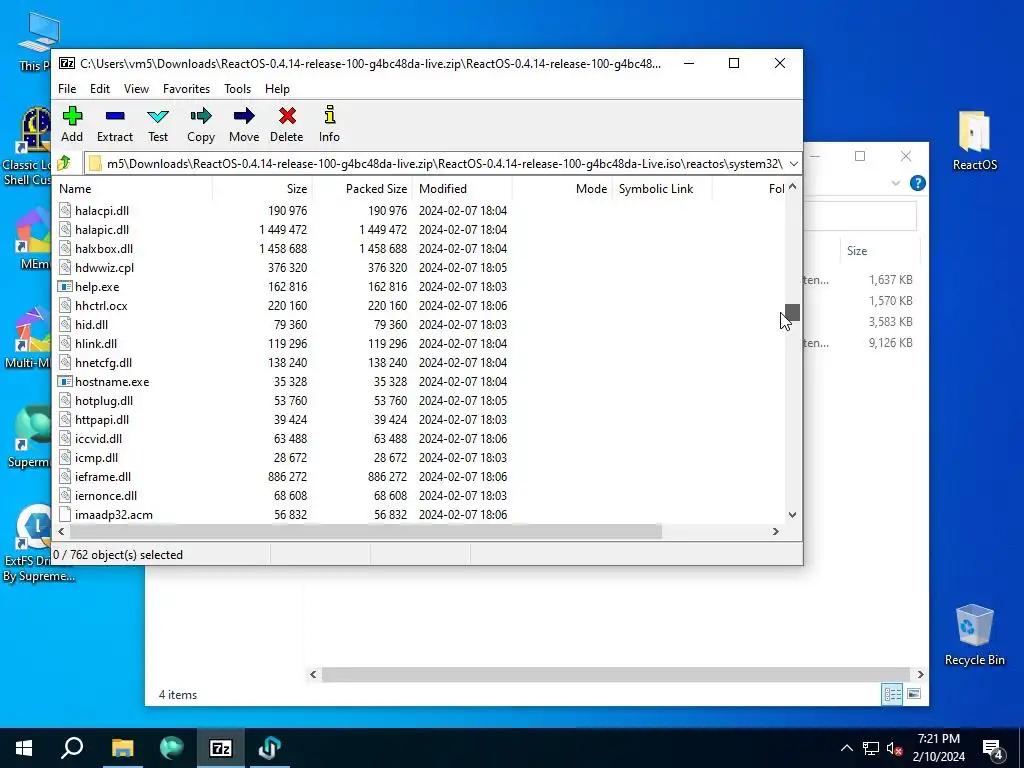Click the Add toolbar icon
Image resolution: width=1024 pixels, height=768 pixels.
pyautogui.click(x=72, y=116)
